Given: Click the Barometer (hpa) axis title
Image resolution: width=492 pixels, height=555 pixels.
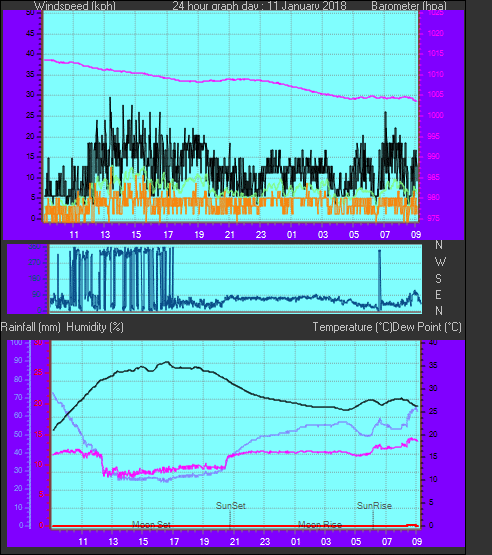Looking at the screenshot, I should [x=409, y=6].
